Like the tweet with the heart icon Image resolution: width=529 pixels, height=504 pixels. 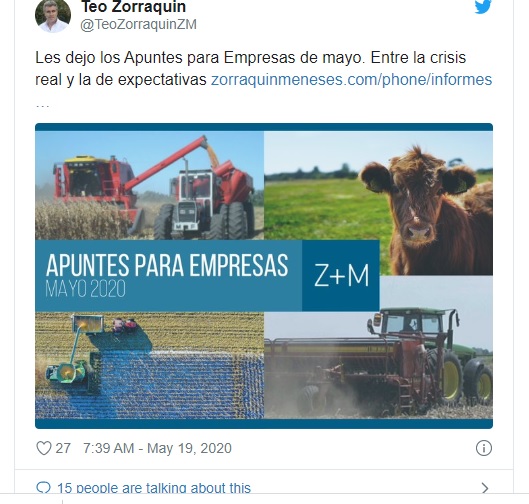pyautogui.click(x=44, y=448)
